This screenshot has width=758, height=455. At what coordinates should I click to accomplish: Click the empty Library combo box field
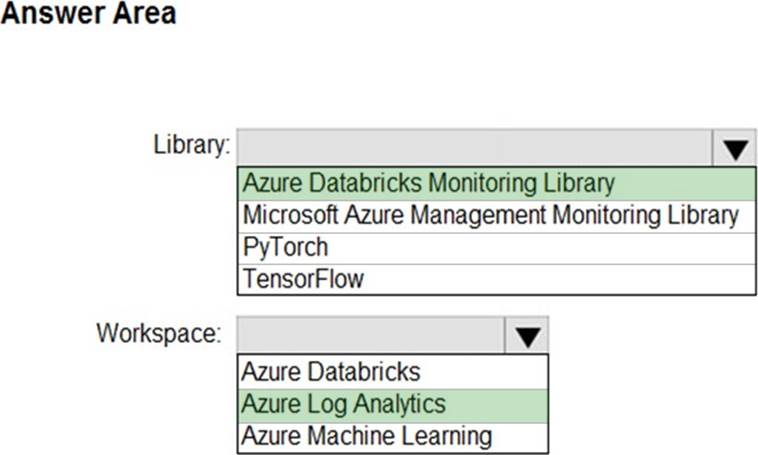click(475, 148)
